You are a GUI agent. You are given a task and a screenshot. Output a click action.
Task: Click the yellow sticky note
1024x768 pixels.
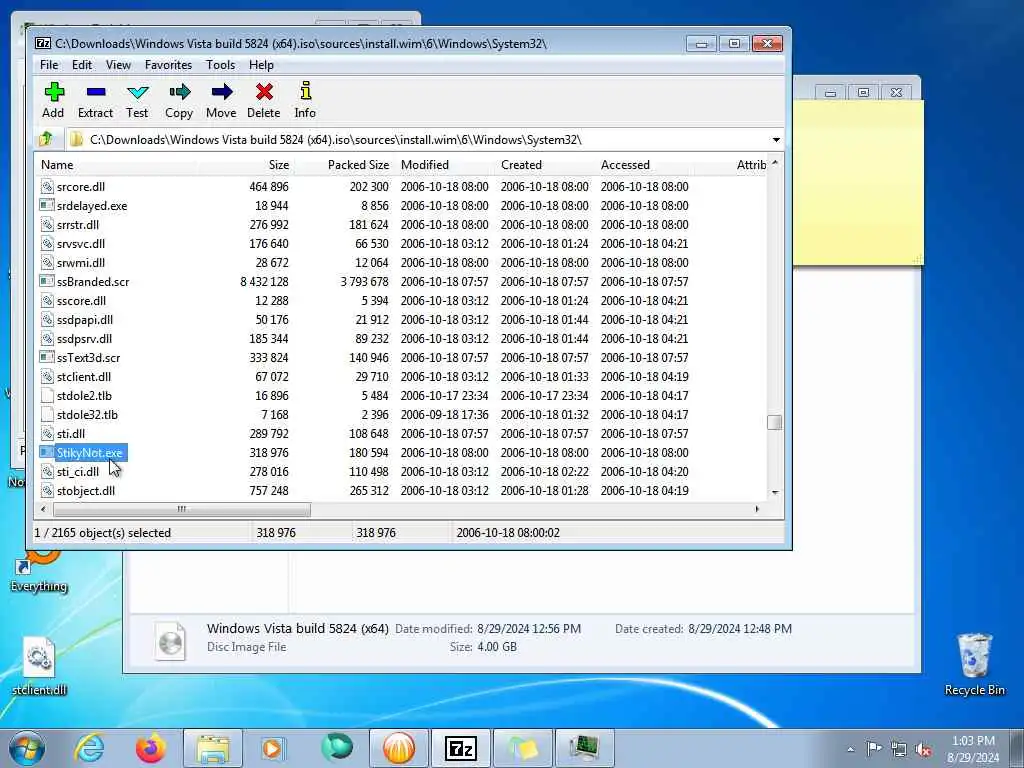tap(858, 183)
